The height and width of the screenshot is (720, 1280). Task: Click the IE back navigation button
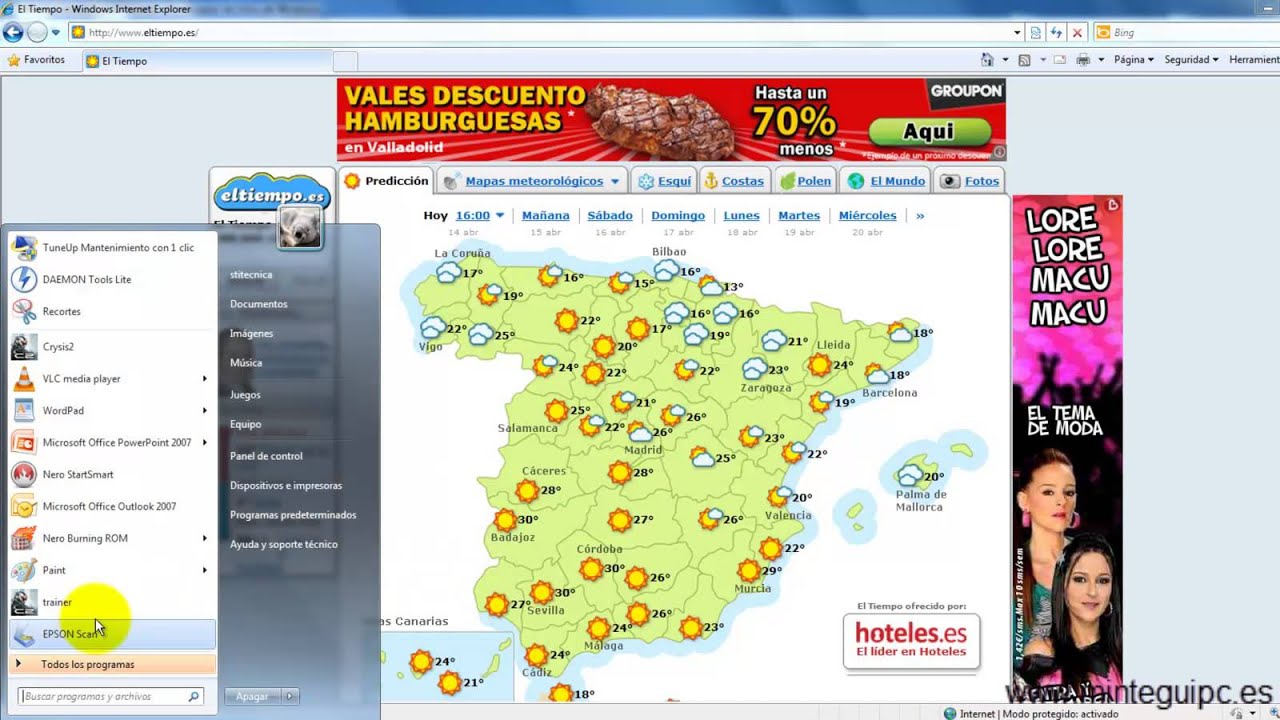click(x=13, y=32)
